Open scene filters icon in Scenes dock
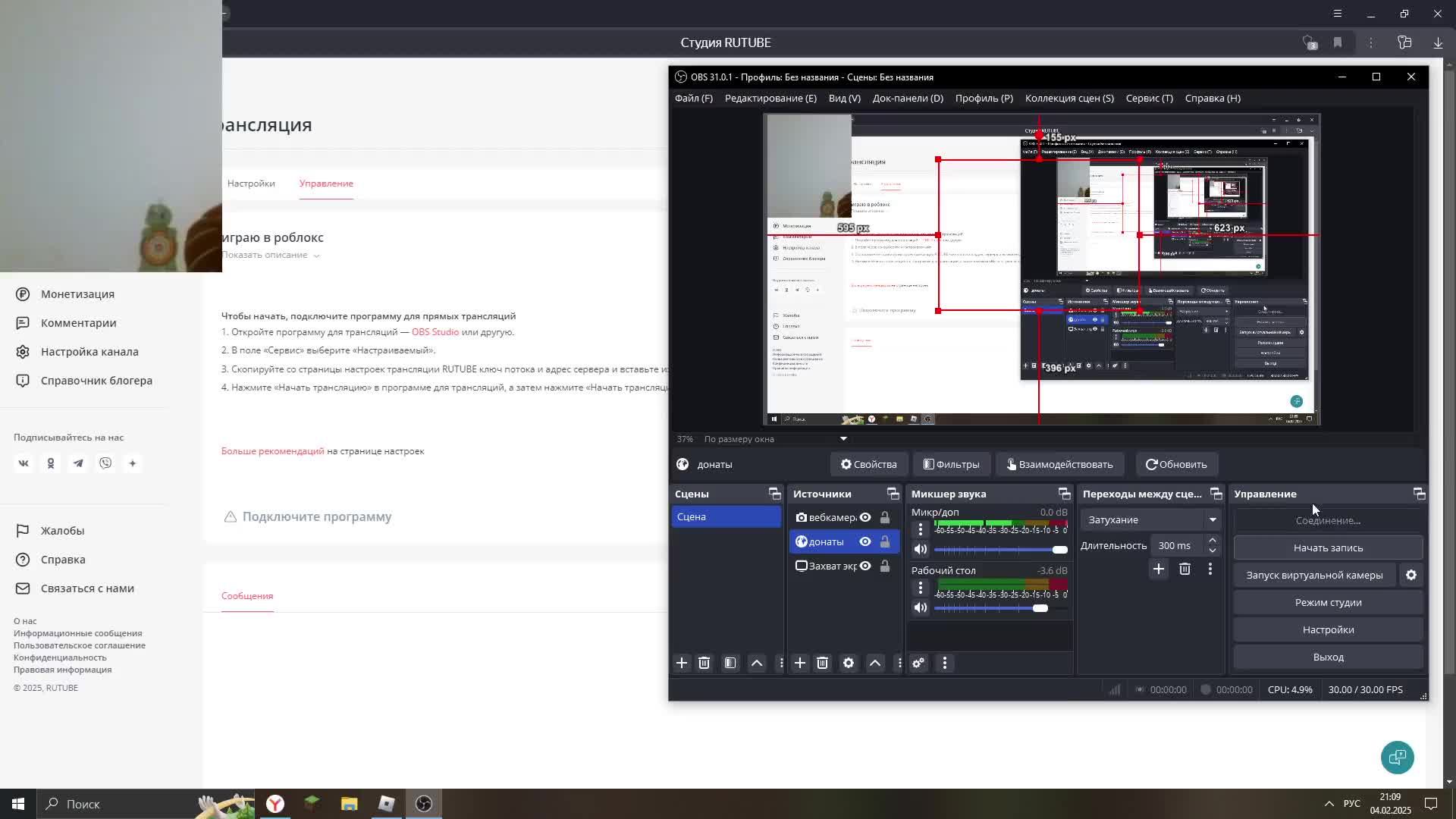This screenshot has height=819, width=1456. pos(730,663)
